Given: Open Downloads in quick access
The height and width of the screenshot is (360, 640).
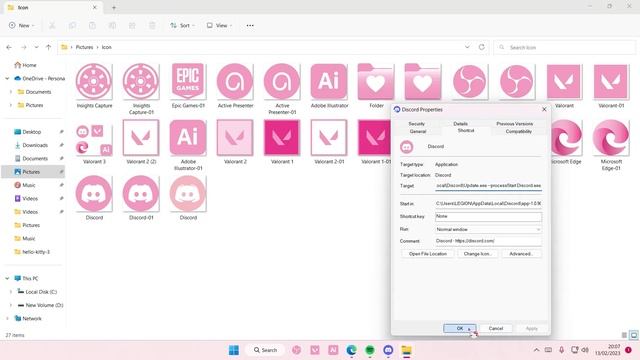Looking at the screenshot, I should coord(35,145).
